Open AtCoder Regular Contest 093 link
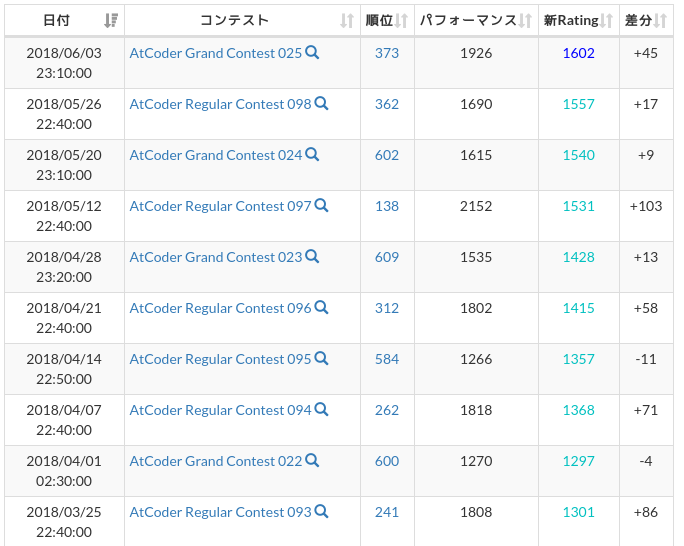The width and height of the screenshot is (684, 546). tap(220, 512)
